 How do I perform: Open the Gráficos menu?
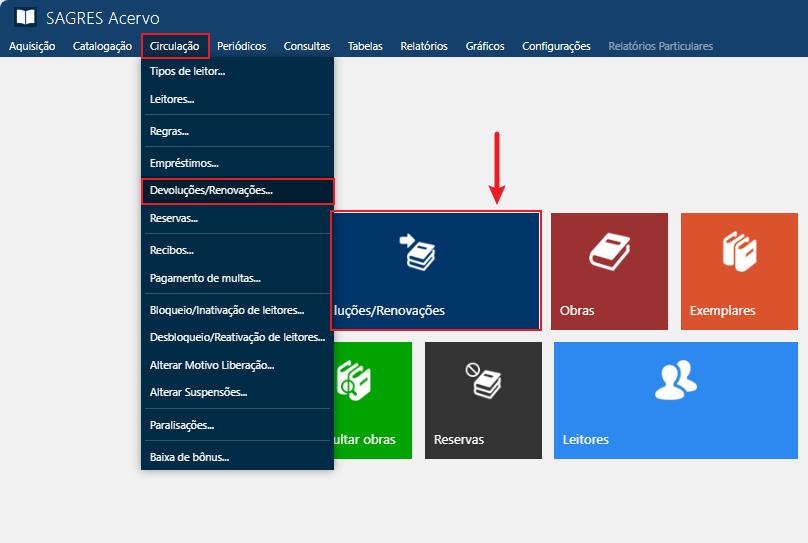pos(485,46)
